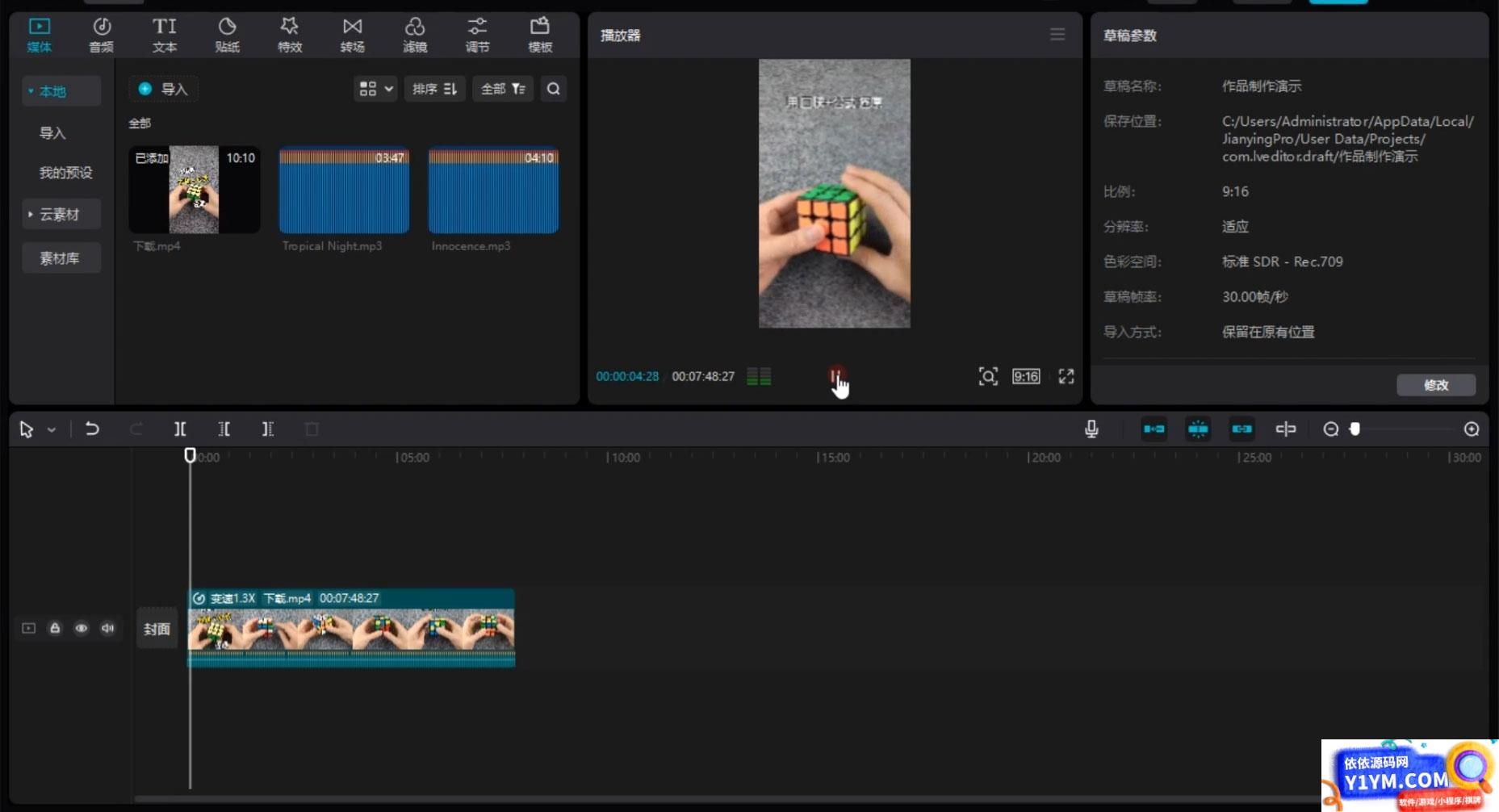Click the preview zoom-to-fit icon

coord(988,376)
